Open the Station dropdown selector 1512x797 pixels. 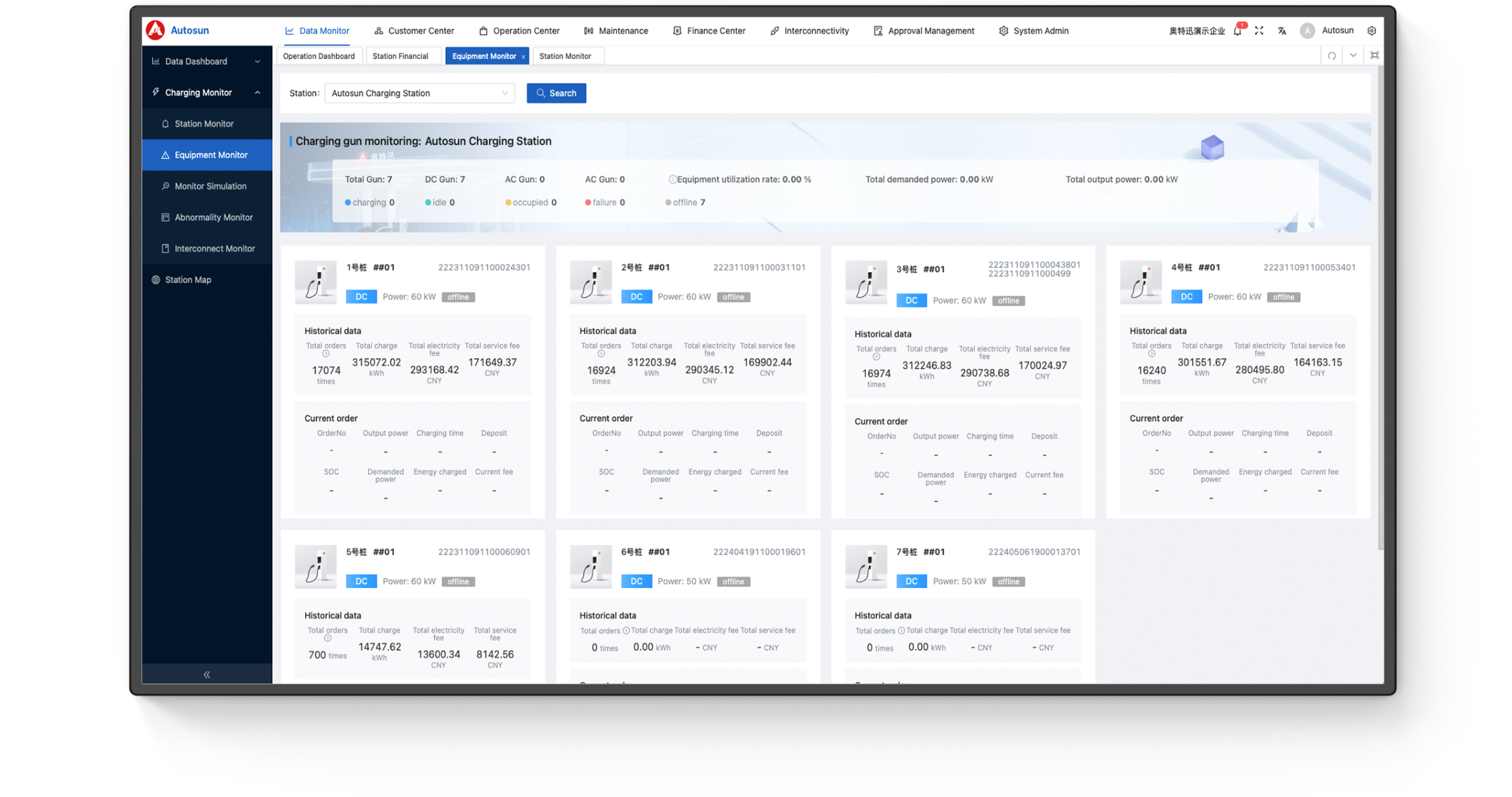pos(419,93)
